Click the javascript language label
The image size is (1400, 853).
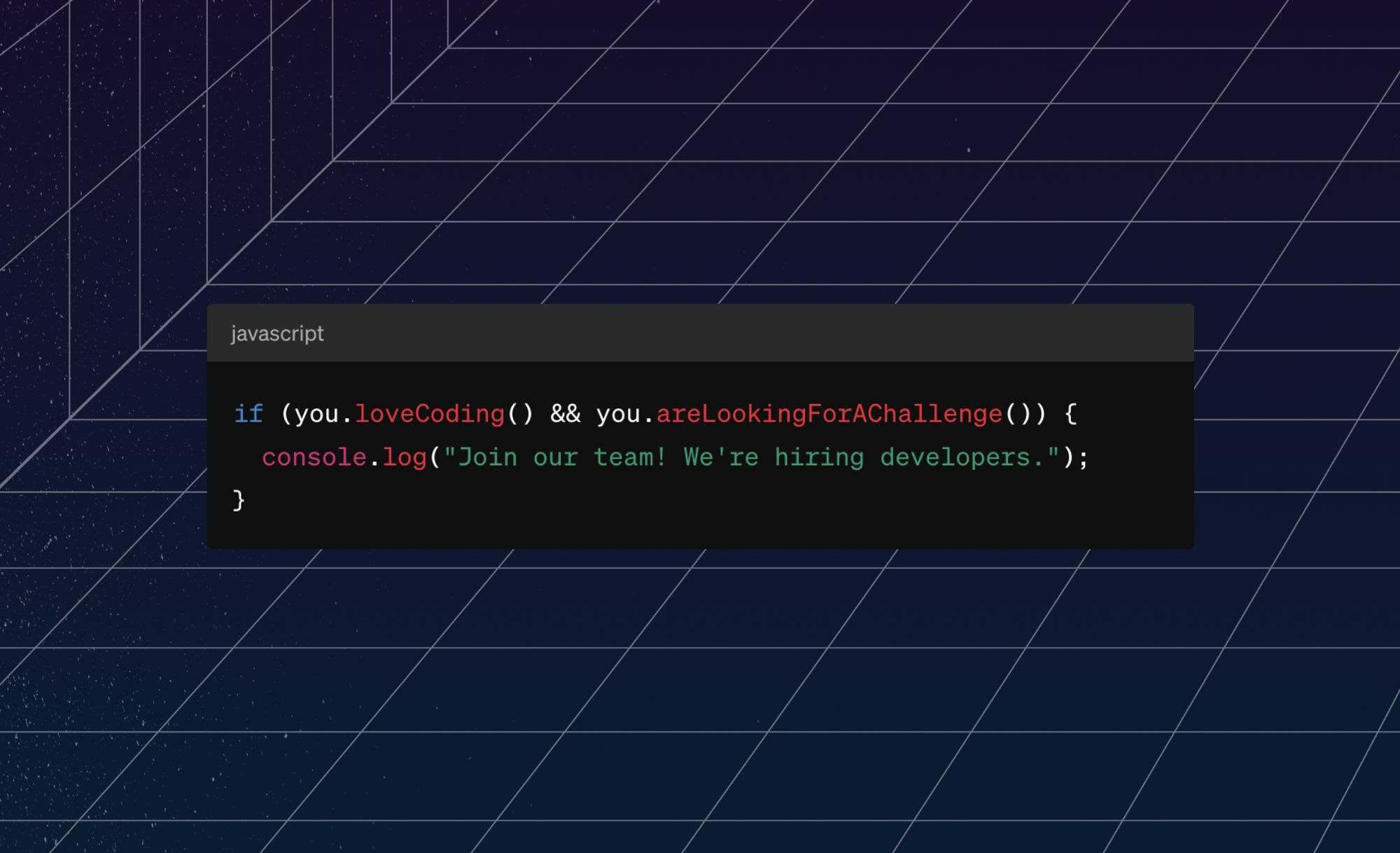click(x=277, y=333)
